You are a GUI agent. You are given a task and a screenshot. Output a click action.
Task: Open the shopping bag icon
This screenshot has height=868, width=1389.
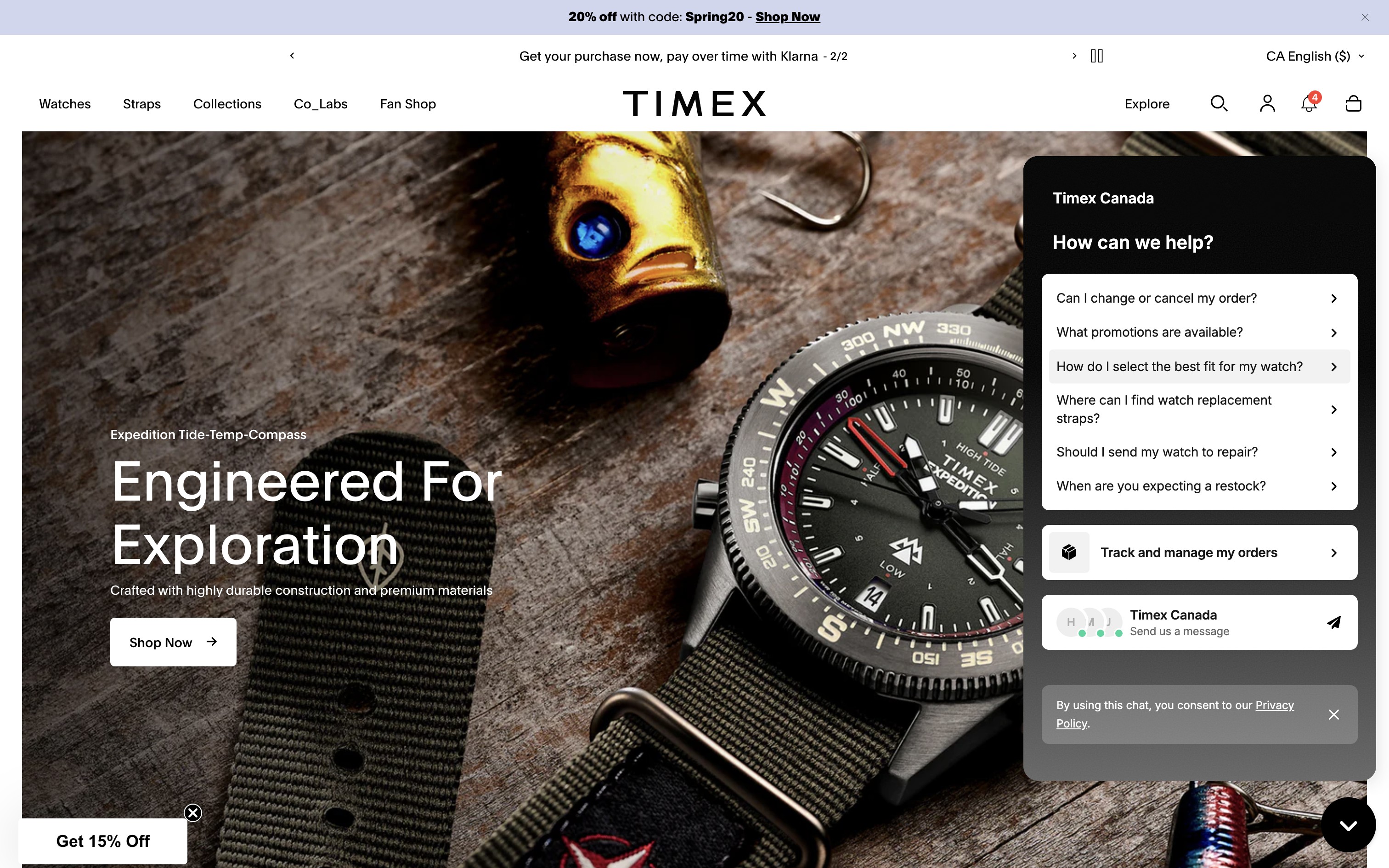click(1354, 103)
